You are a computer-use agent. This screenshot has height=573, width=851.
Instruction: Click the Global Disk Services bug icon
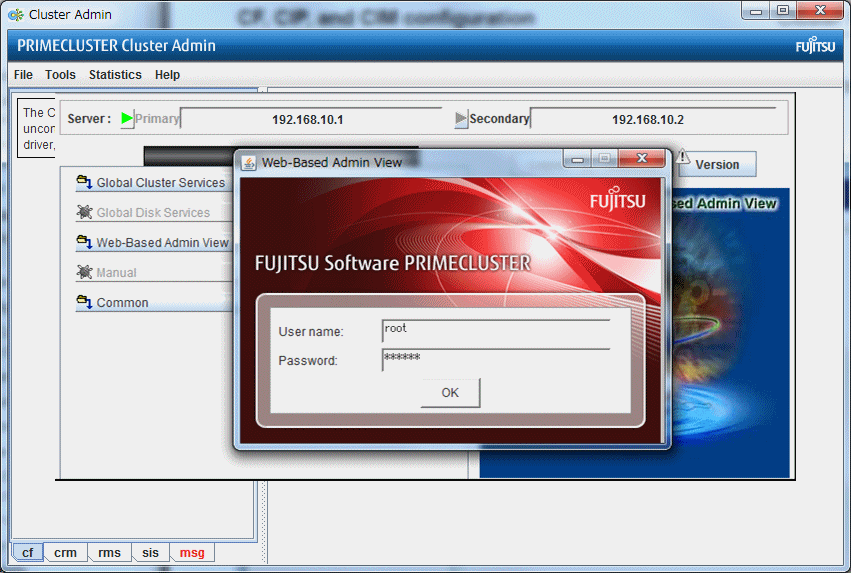84,212
